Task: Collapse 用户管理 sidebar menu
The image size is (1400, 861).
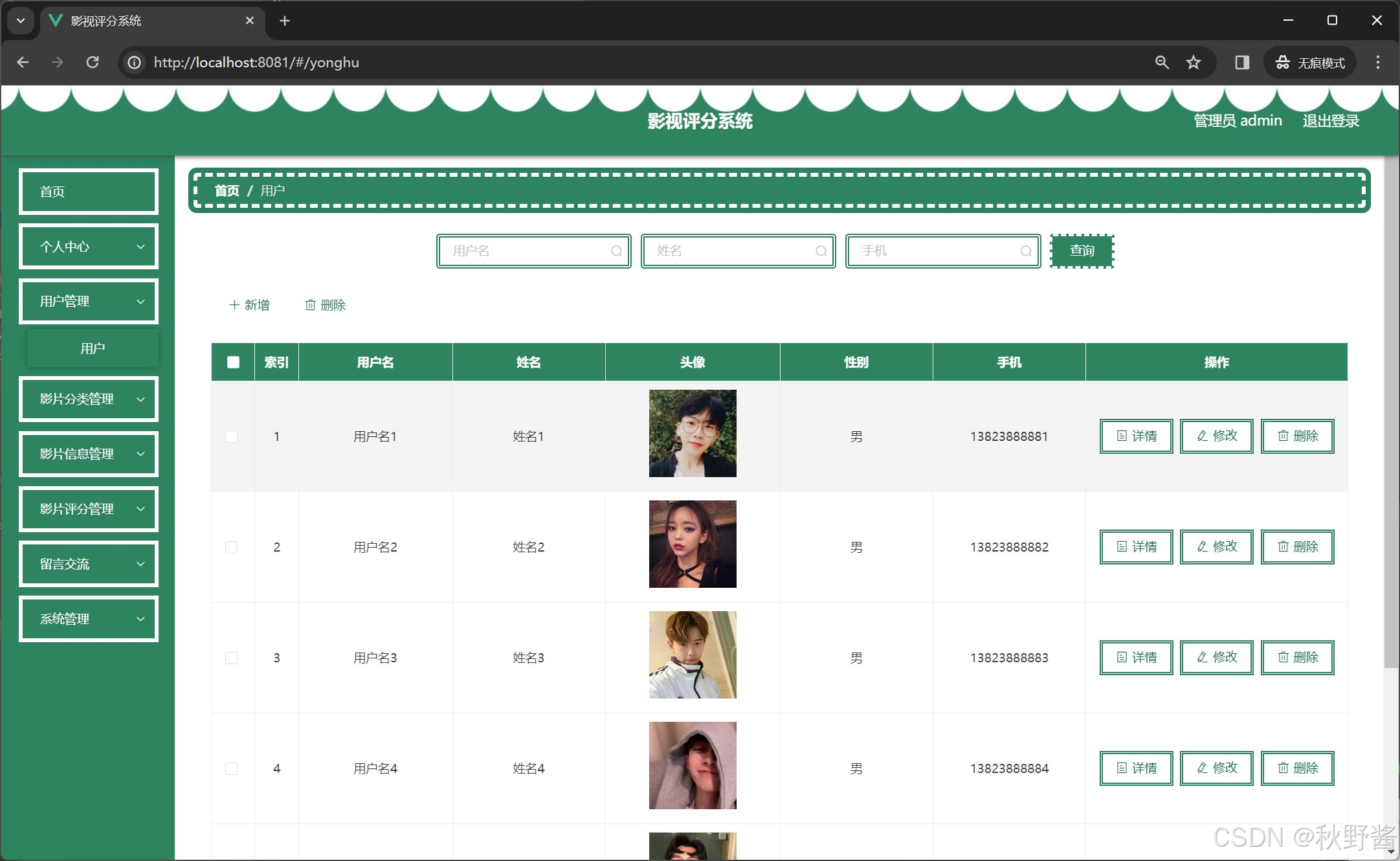Action: 89,302
